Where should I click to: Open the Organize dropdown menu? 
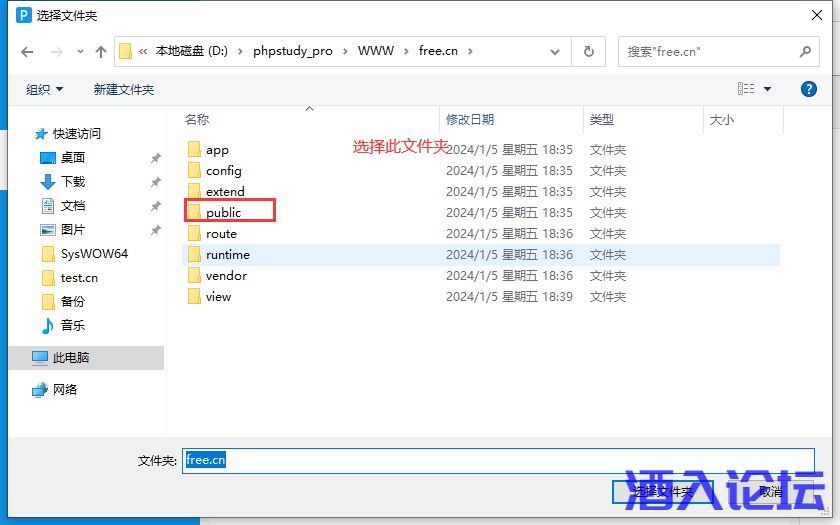tap(44, 89)
